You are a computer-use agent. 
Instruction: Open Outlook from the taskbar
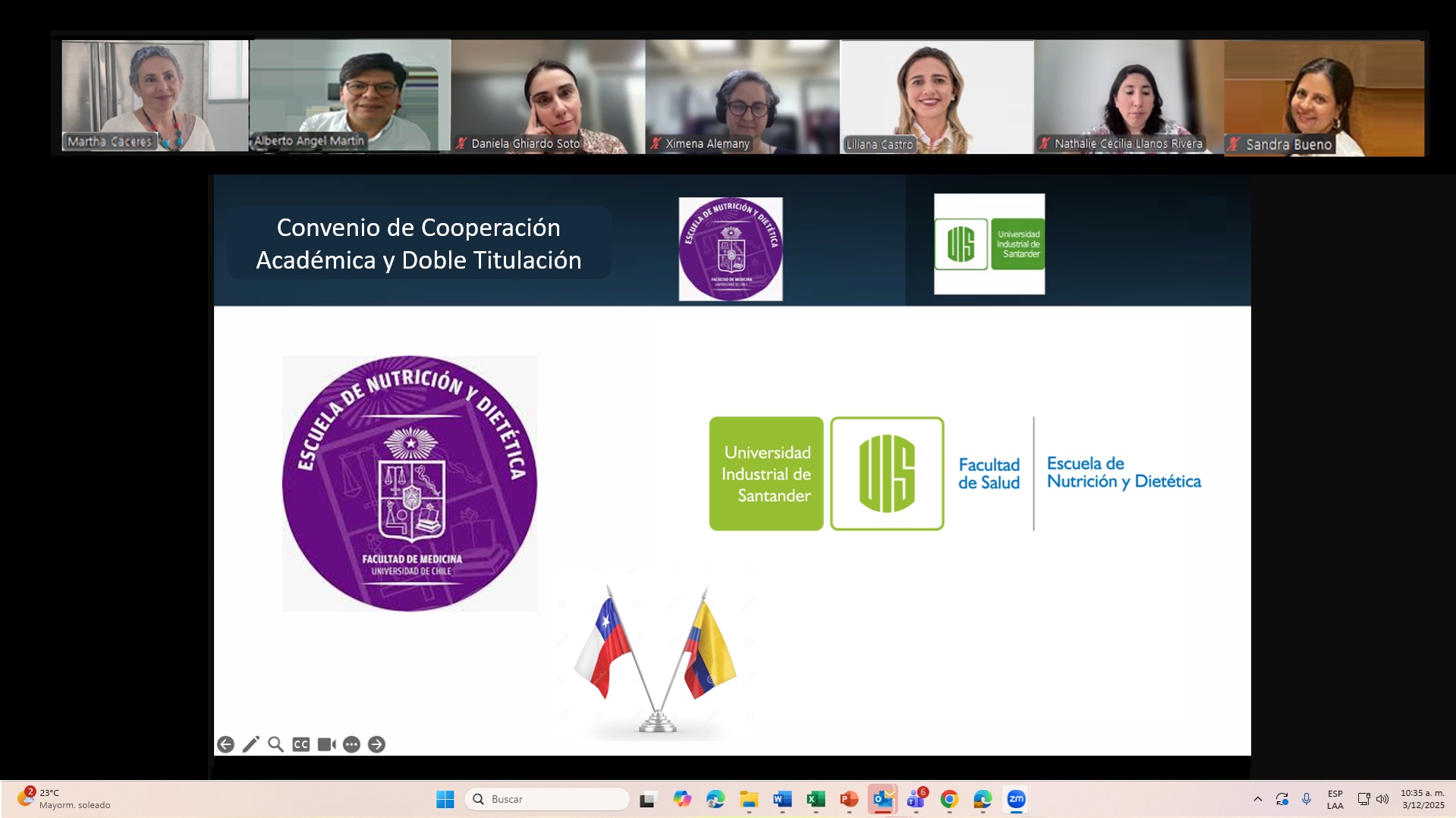point(882,799)
